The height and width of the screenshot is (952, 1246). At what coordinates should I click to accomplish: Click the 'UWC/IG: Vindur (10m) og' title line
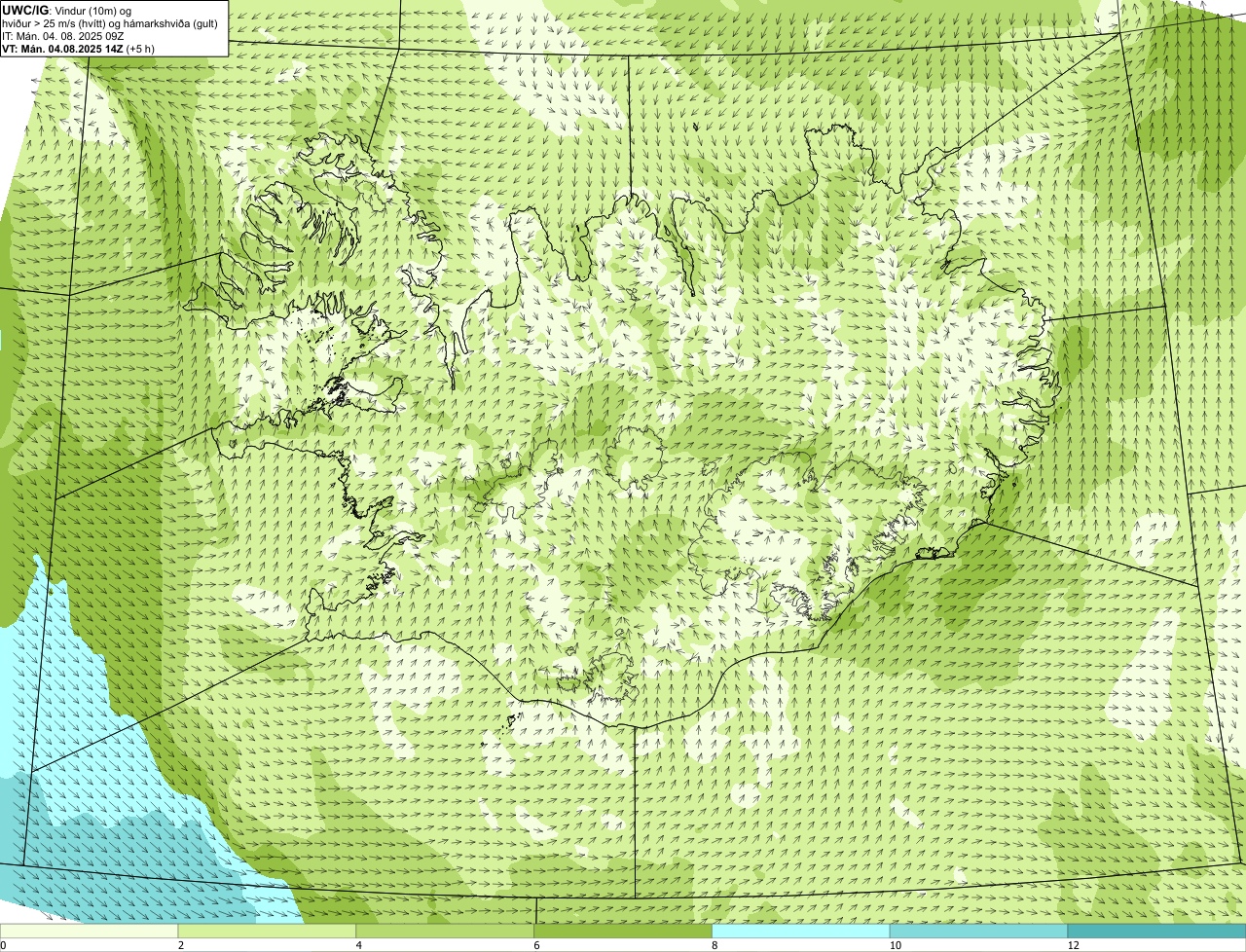click(x=67, y=10)
